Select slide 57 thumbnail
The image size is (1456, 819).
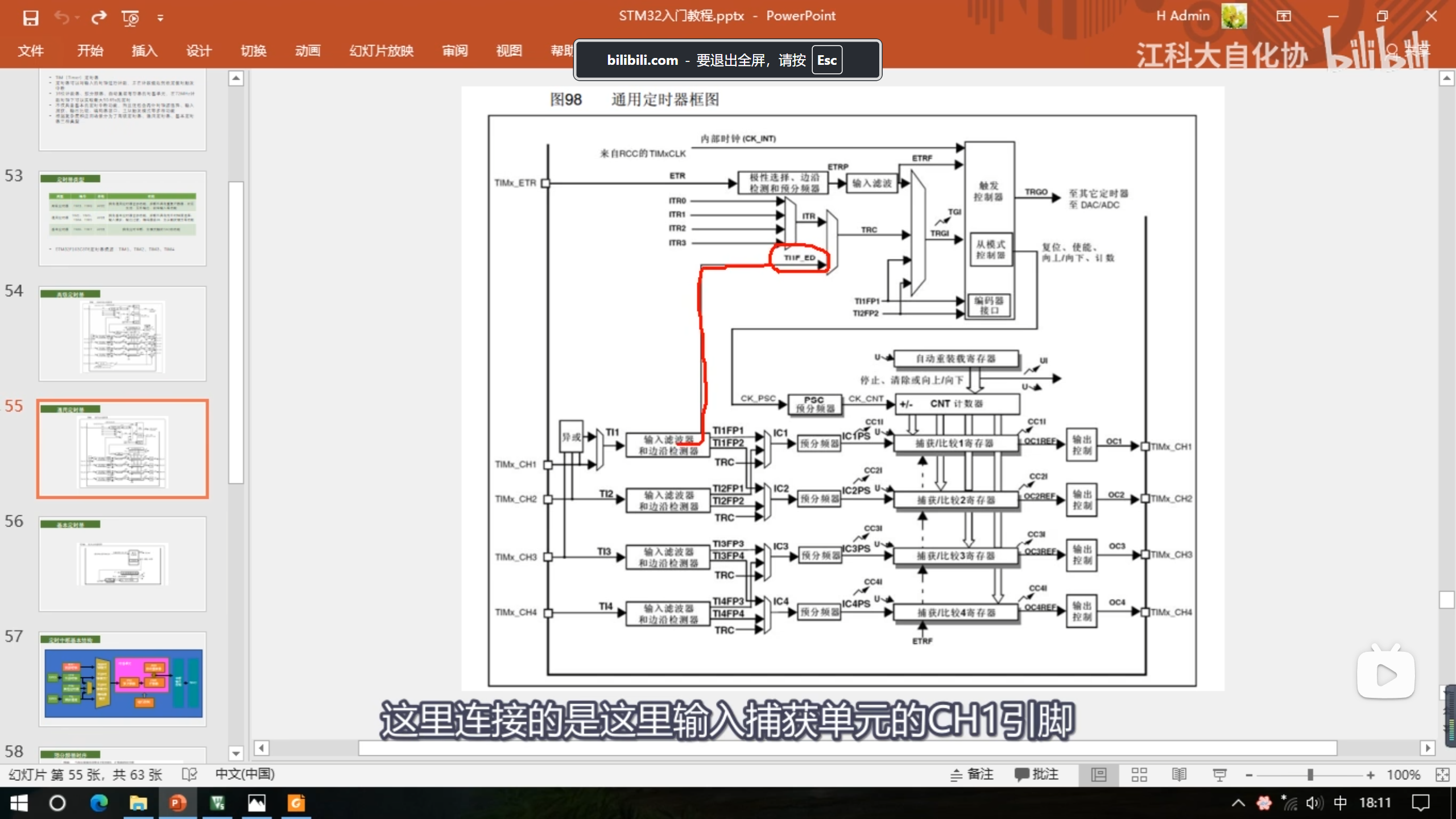point(123,679)
